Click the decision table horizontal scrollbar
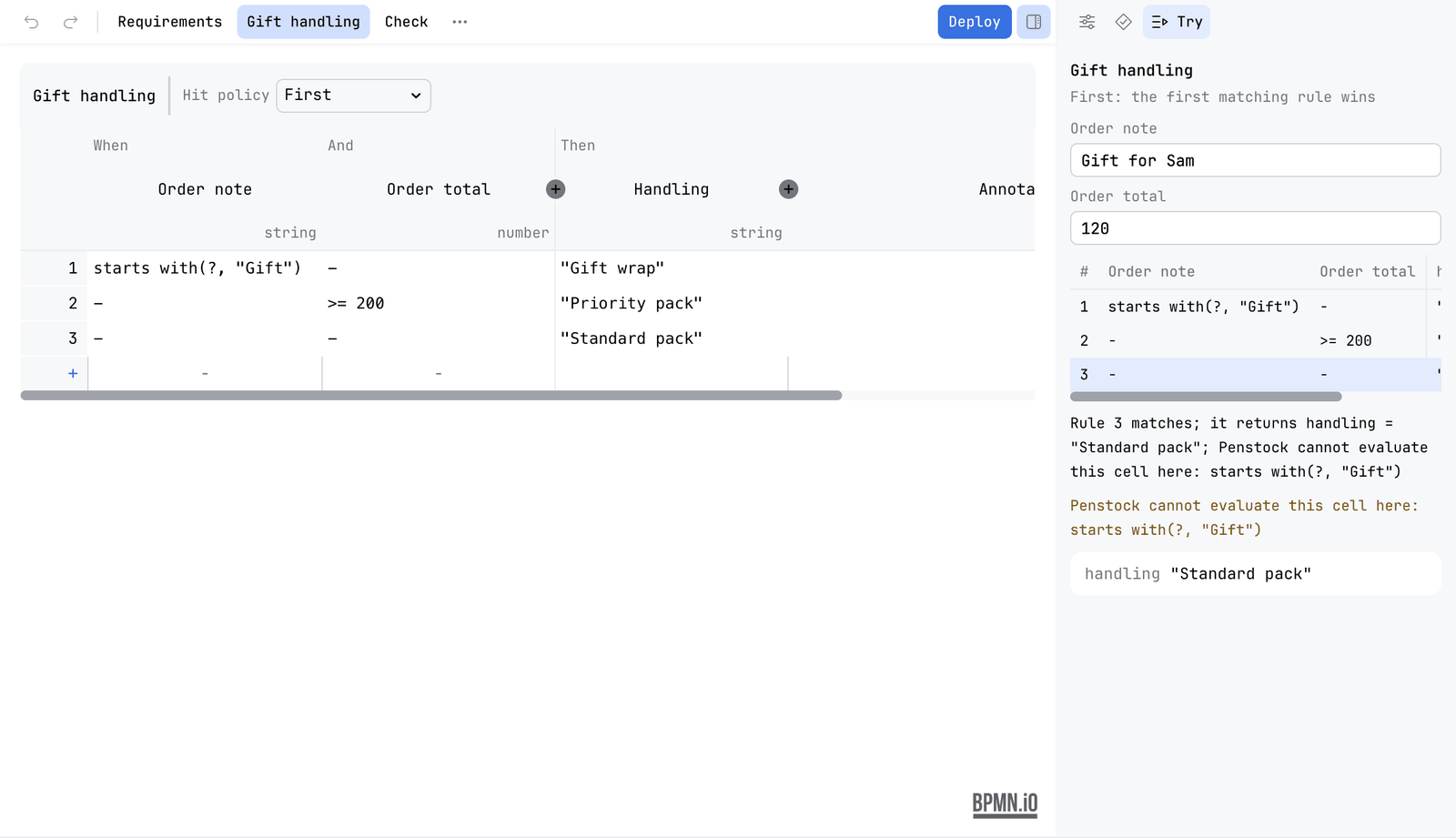 point(431,396)
